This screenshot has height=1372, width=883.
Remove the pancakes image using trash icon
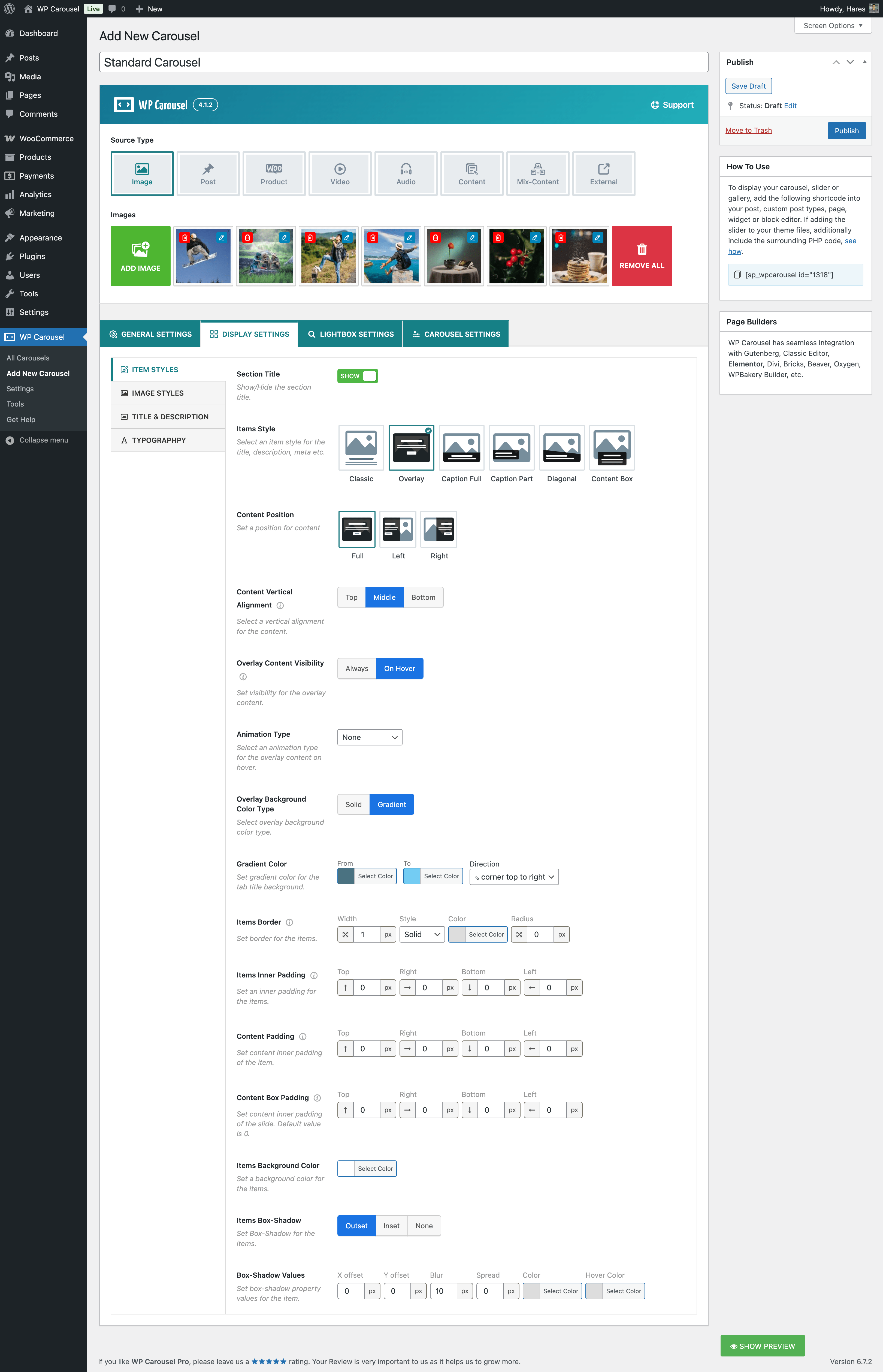pyautogui.click(x=561, y=237)
